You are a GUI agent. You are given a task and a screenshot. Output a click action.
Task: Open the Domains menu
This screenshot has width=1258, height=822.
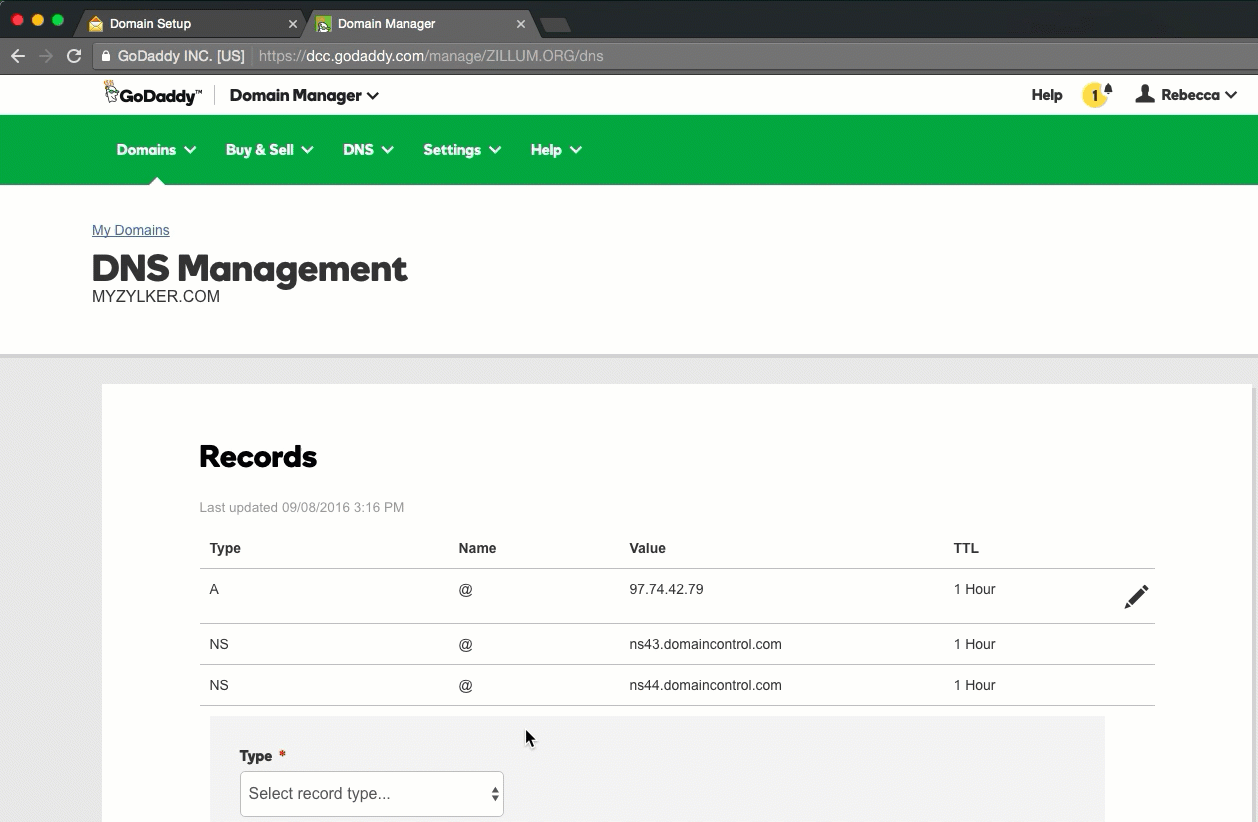[148, 149]
